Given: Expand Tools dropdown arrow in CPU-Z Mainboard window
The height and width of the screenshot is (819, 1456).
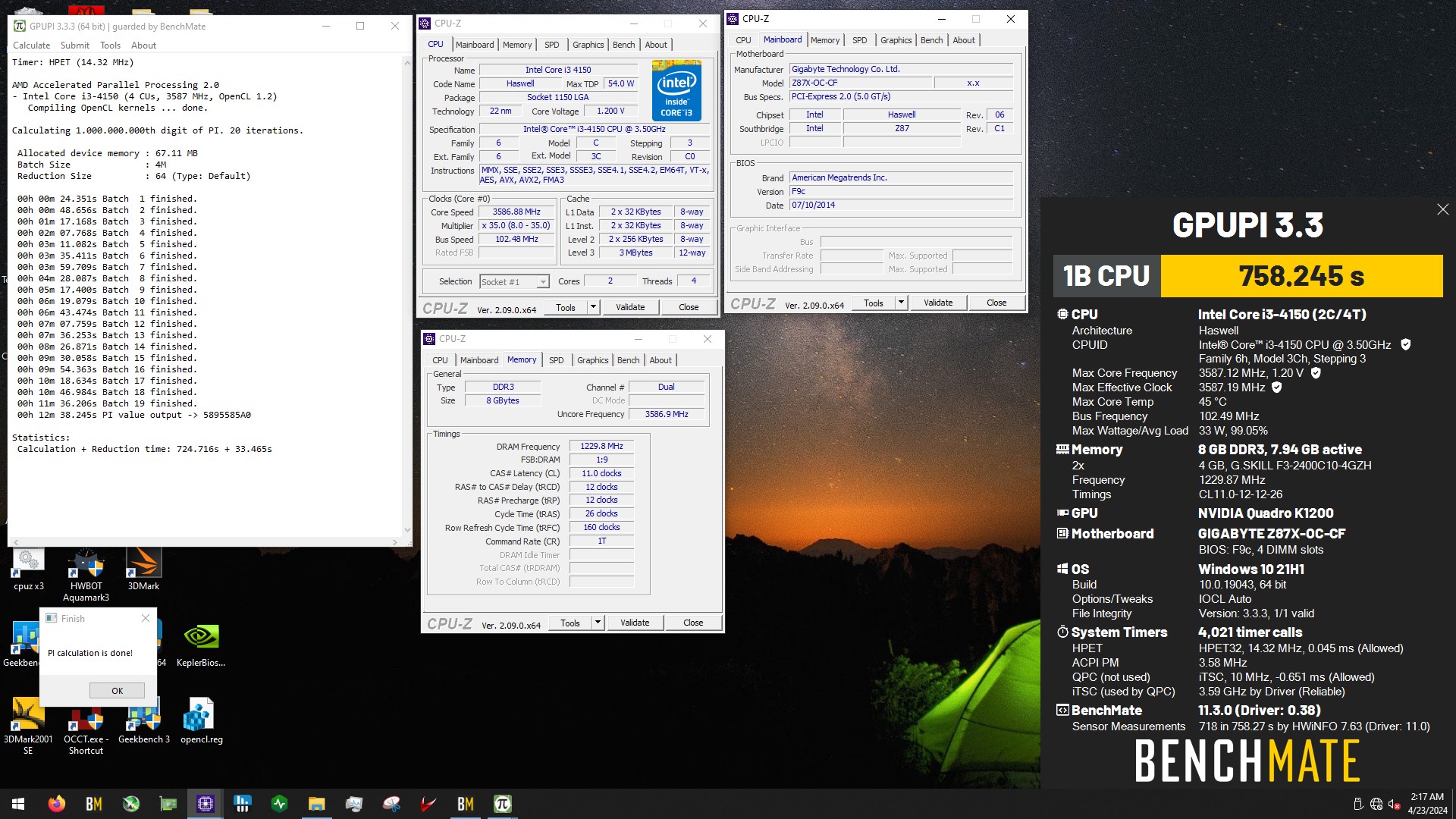Looking at the screenshot, I should point(901,303).
